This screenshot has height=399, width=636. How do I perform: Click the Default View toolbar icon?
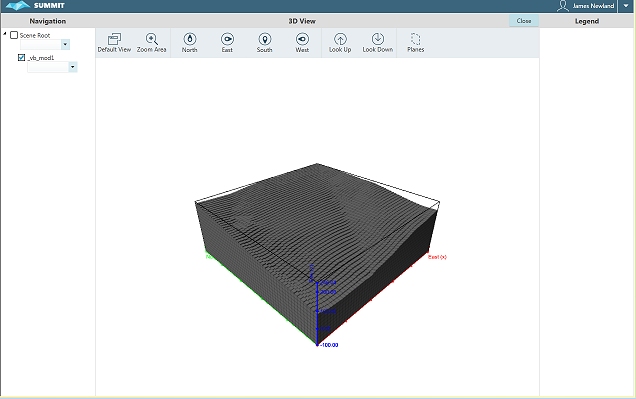114,43
